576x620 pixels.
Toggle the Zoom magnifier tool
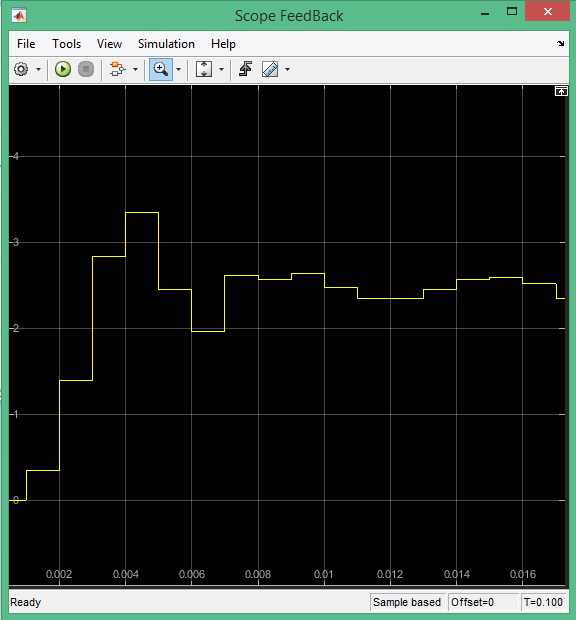tap(161, 69)
